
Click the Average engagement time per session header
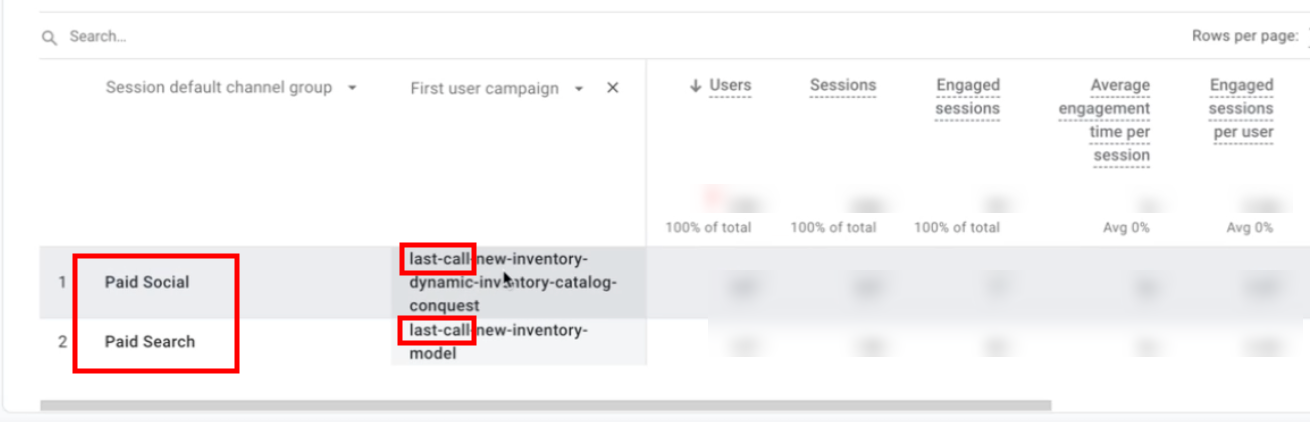pyautogui.click(x=1105, y=120)
